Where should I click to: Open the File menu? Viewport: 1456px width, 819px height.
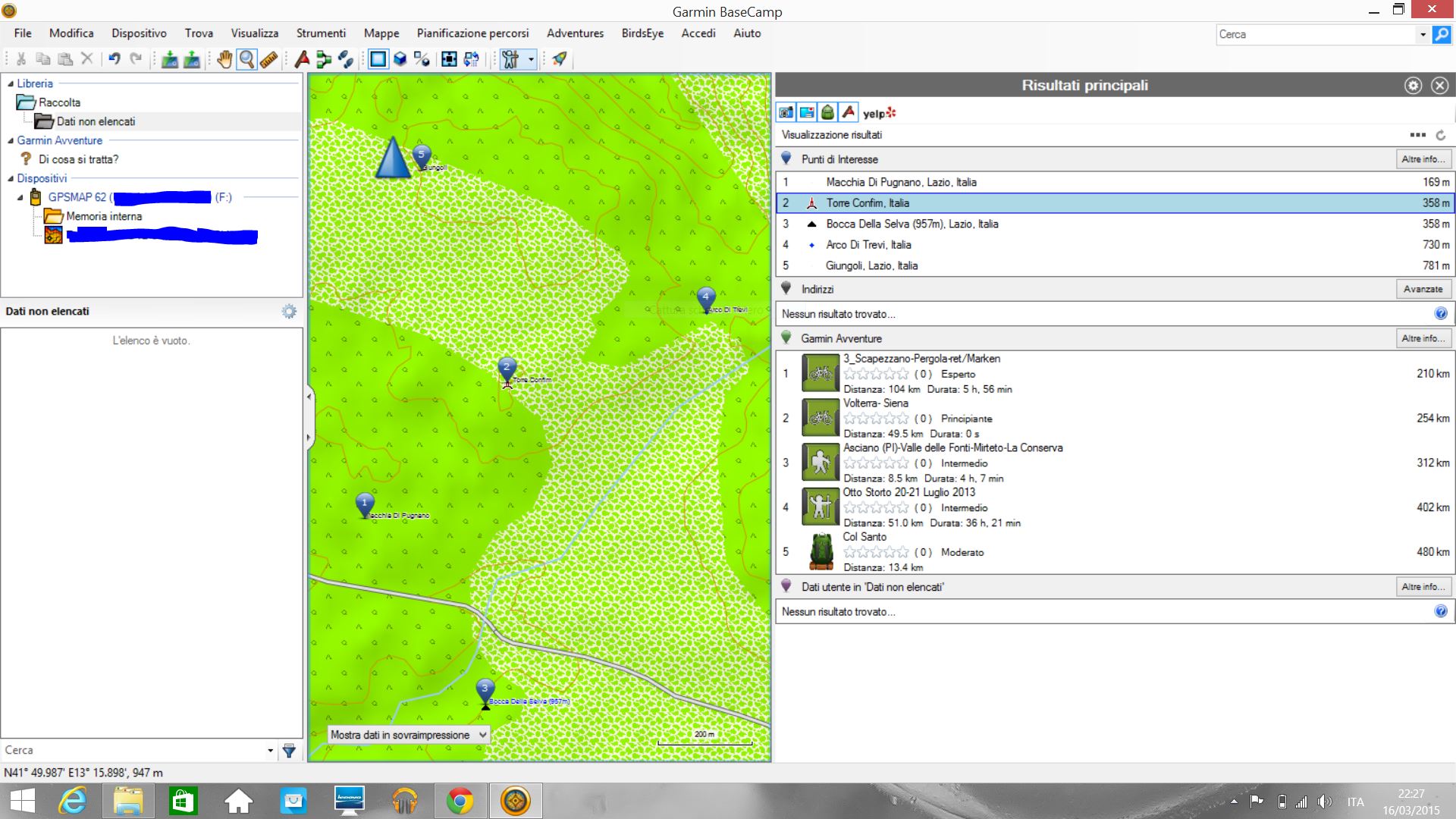coord(23,33)
